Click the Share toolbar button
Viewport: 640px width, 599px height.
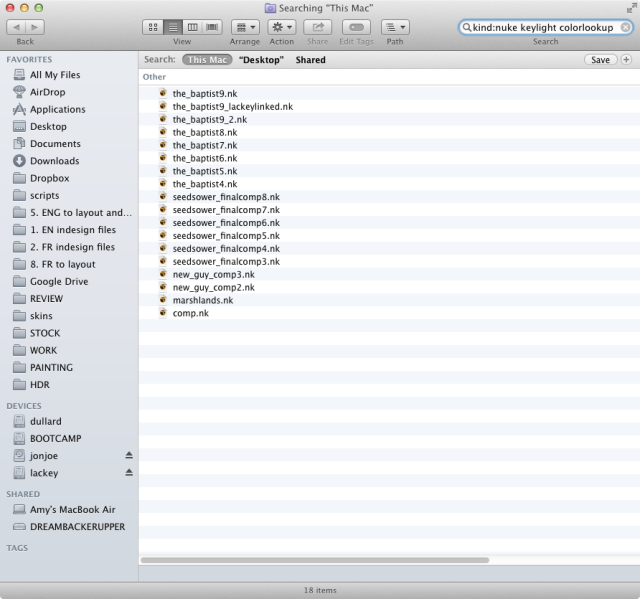coord(318,27)
